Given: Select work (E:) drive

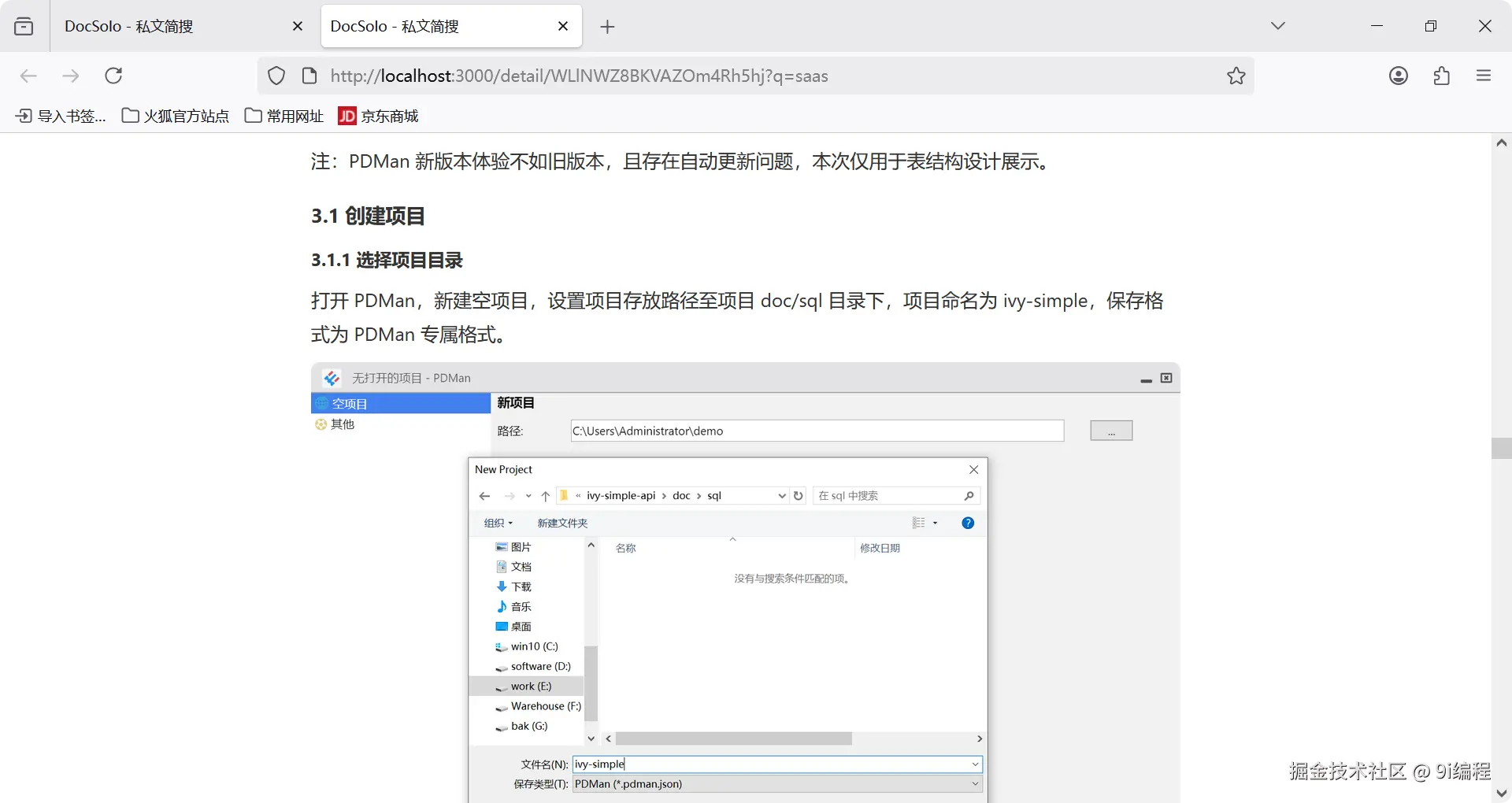Looking at the screenshot, I should tap(527, 686).
